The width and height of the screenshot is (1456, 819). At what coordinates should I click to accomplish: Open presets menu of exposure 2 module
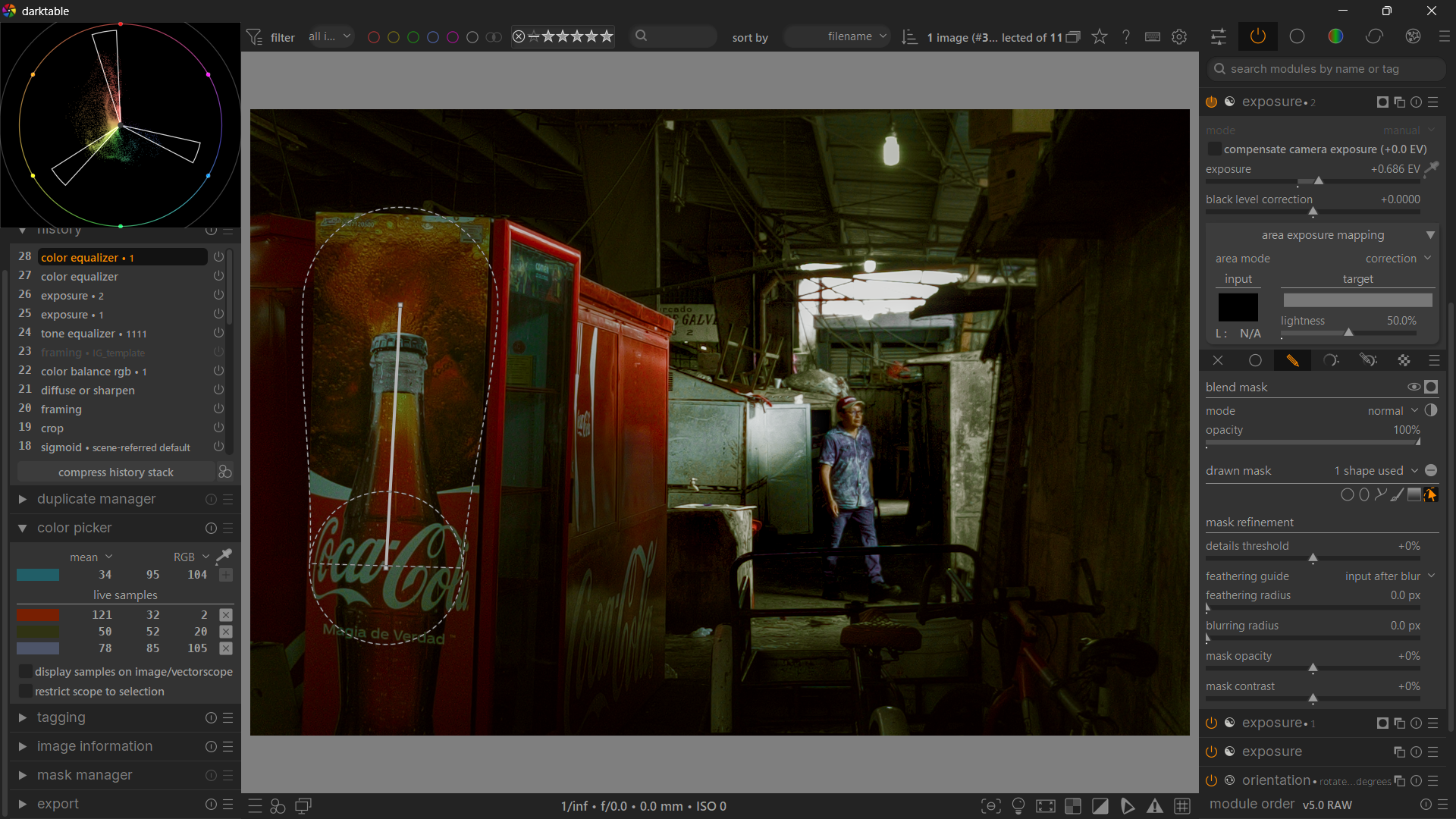coord(1432,102)
